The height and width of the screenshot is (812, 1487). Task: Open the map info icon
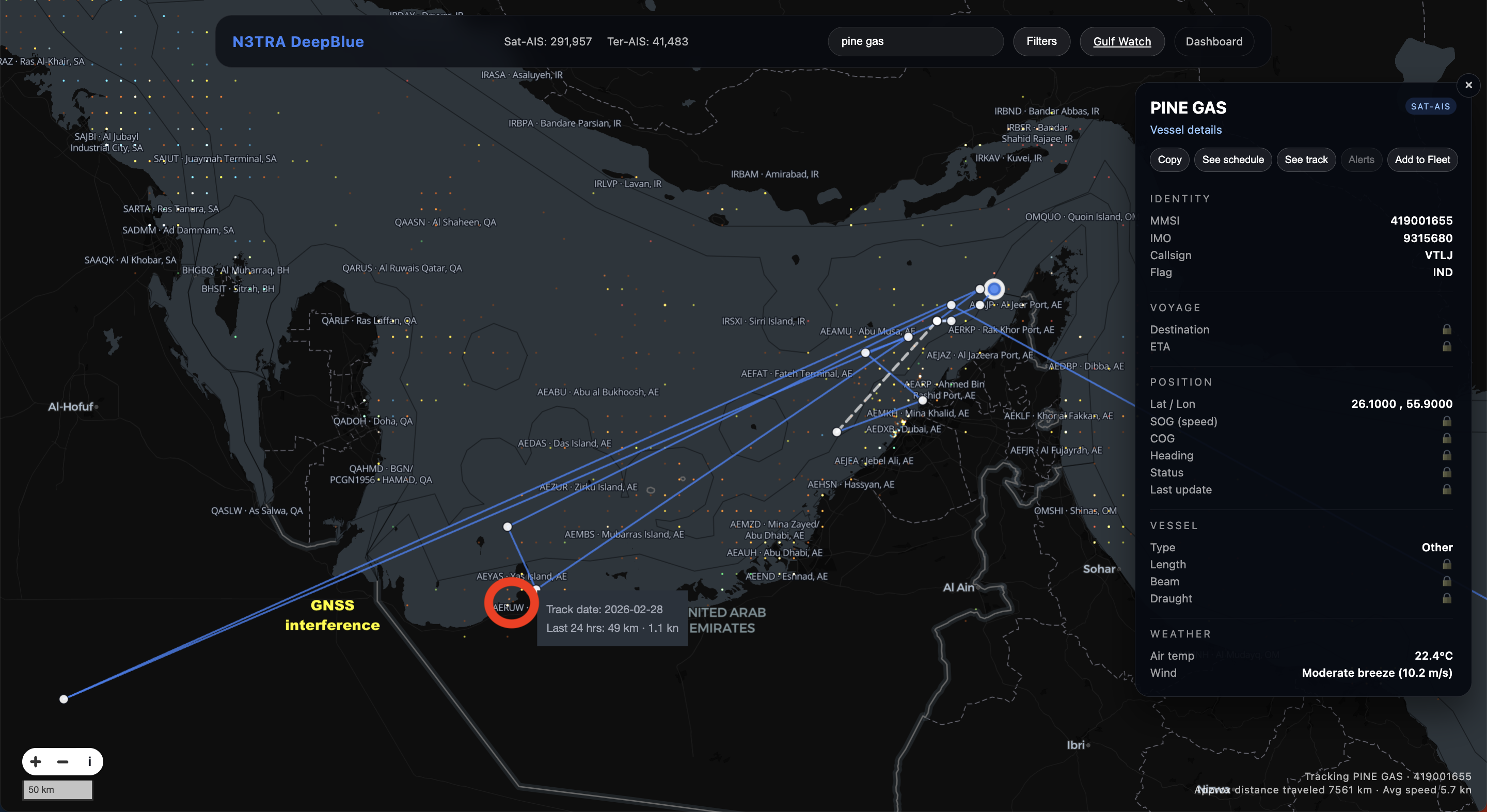click(x=89, y=762)
